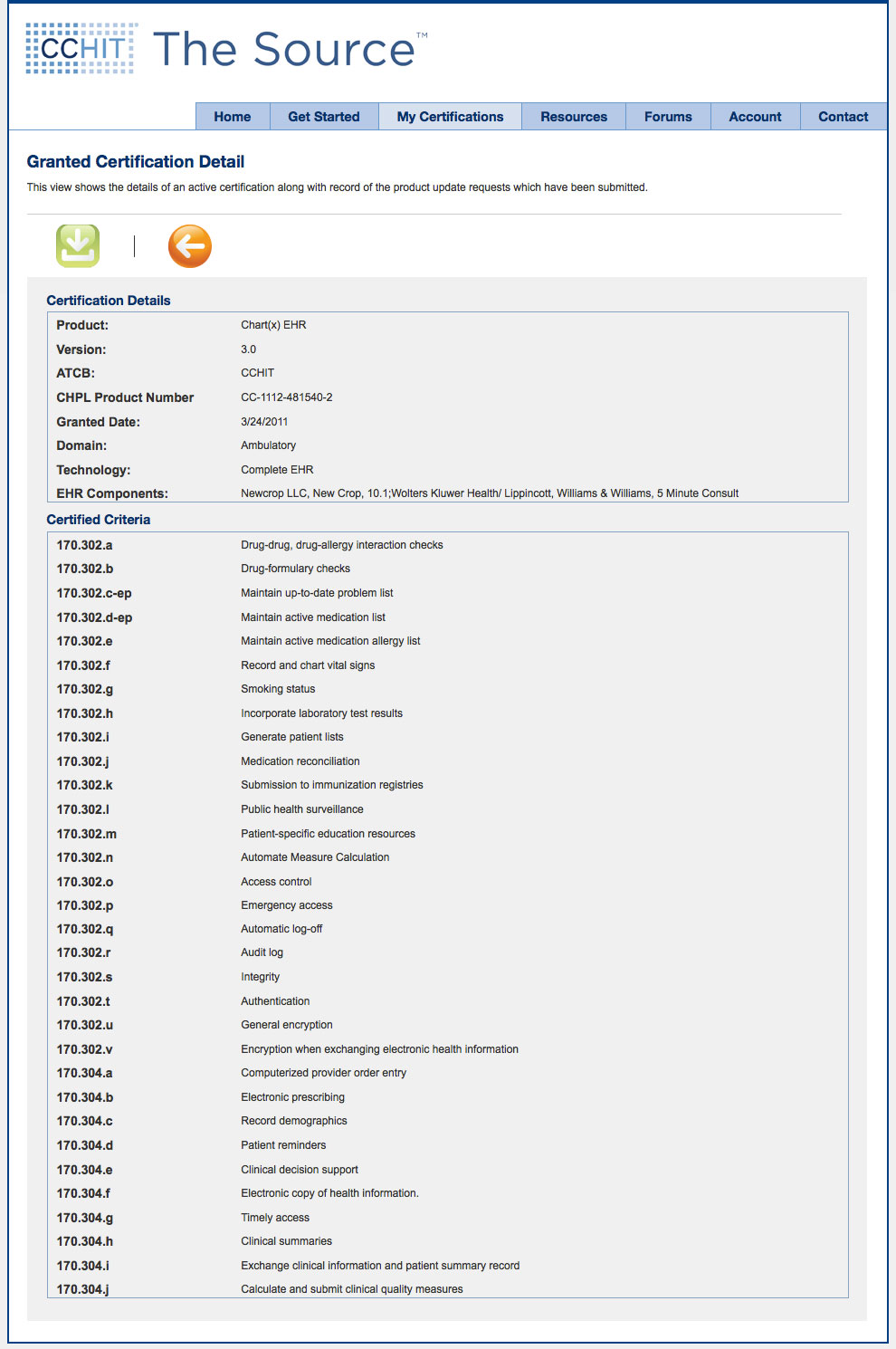
Task: Click the EHR Components value text
Action: [490, 493]
